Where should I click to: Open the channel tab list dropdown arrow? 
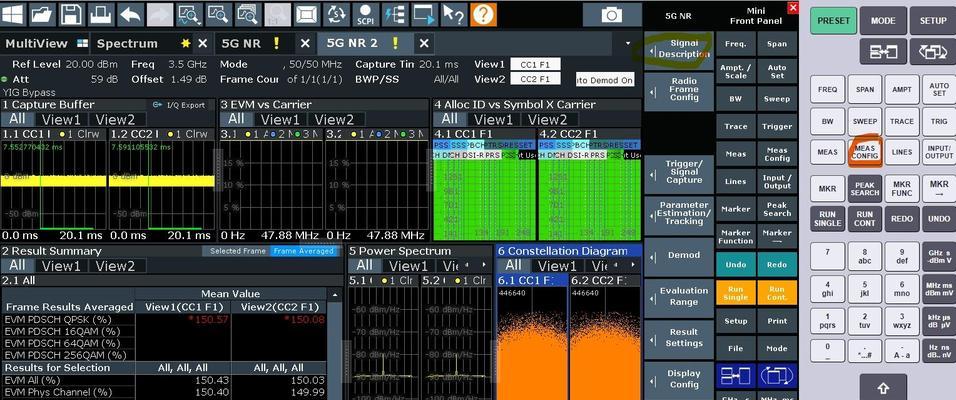(628, 43)
